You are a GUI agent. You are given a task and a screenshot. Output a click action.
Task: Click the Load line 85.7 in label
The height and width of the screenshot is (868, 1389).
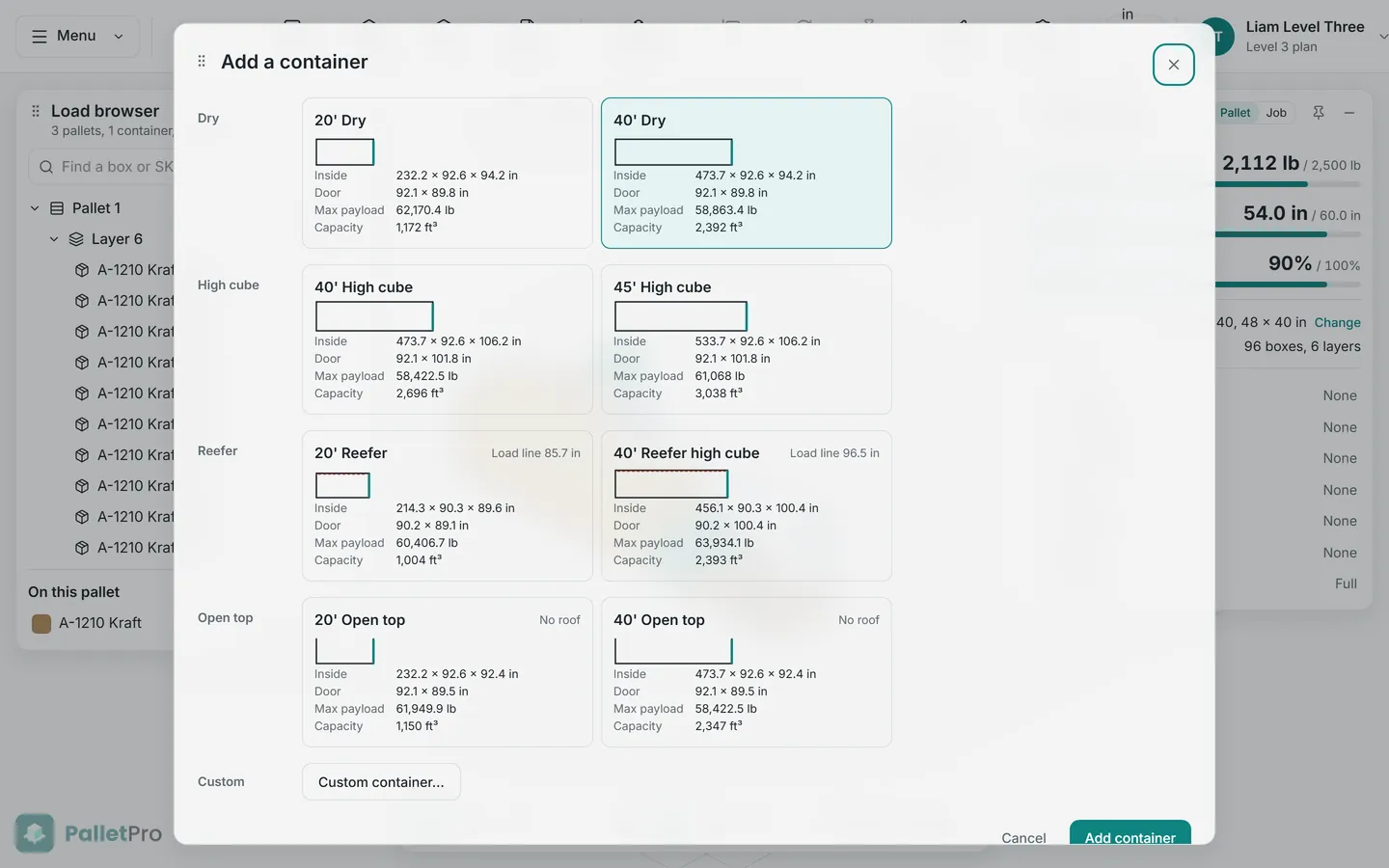coord(535,453)
